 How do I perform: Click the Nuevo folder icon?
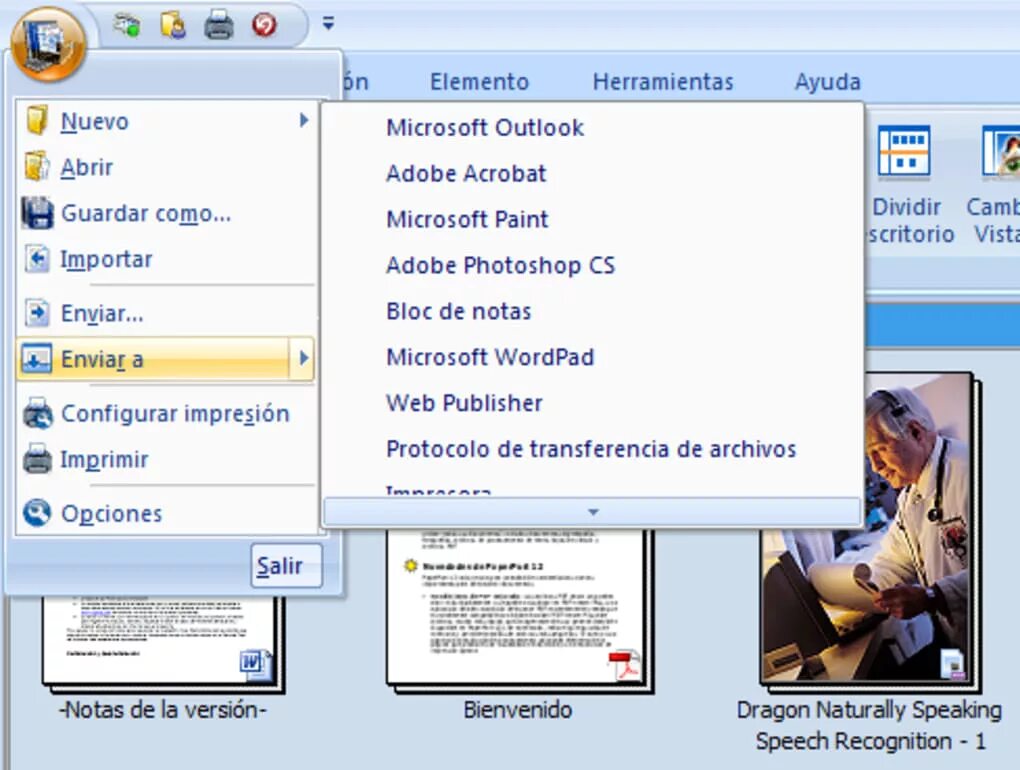(x=36, y=120)
